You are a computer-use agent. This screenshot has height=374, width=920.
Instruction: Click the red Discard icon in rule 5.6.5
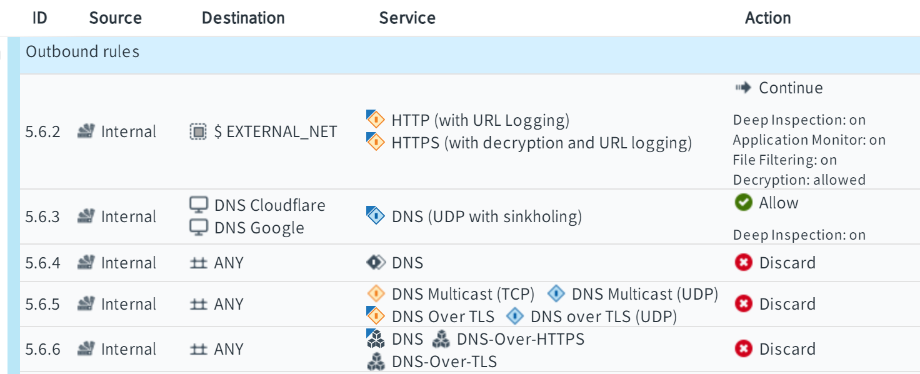[743, 304]
